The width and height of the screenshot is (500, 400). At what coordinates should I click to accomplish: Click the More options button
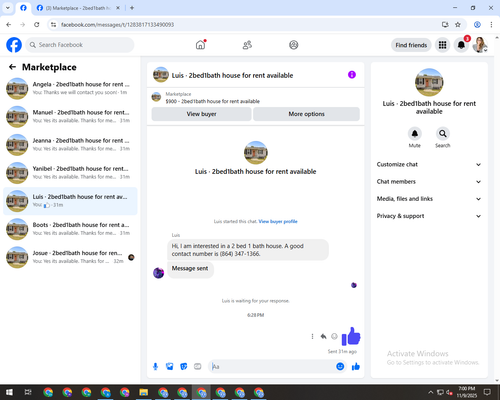coord(306,114)
